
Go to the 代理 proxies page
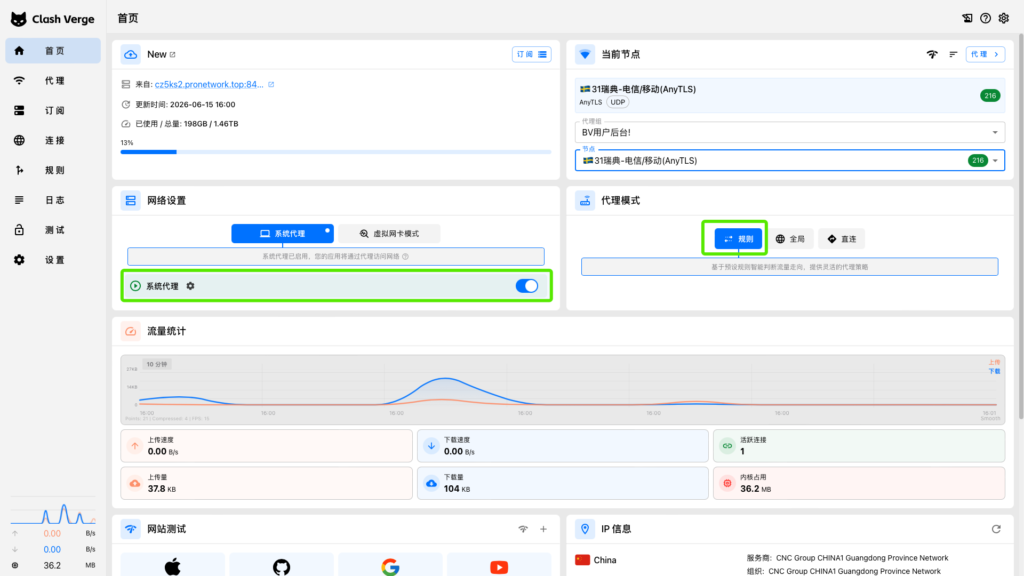tap(53, 81)
